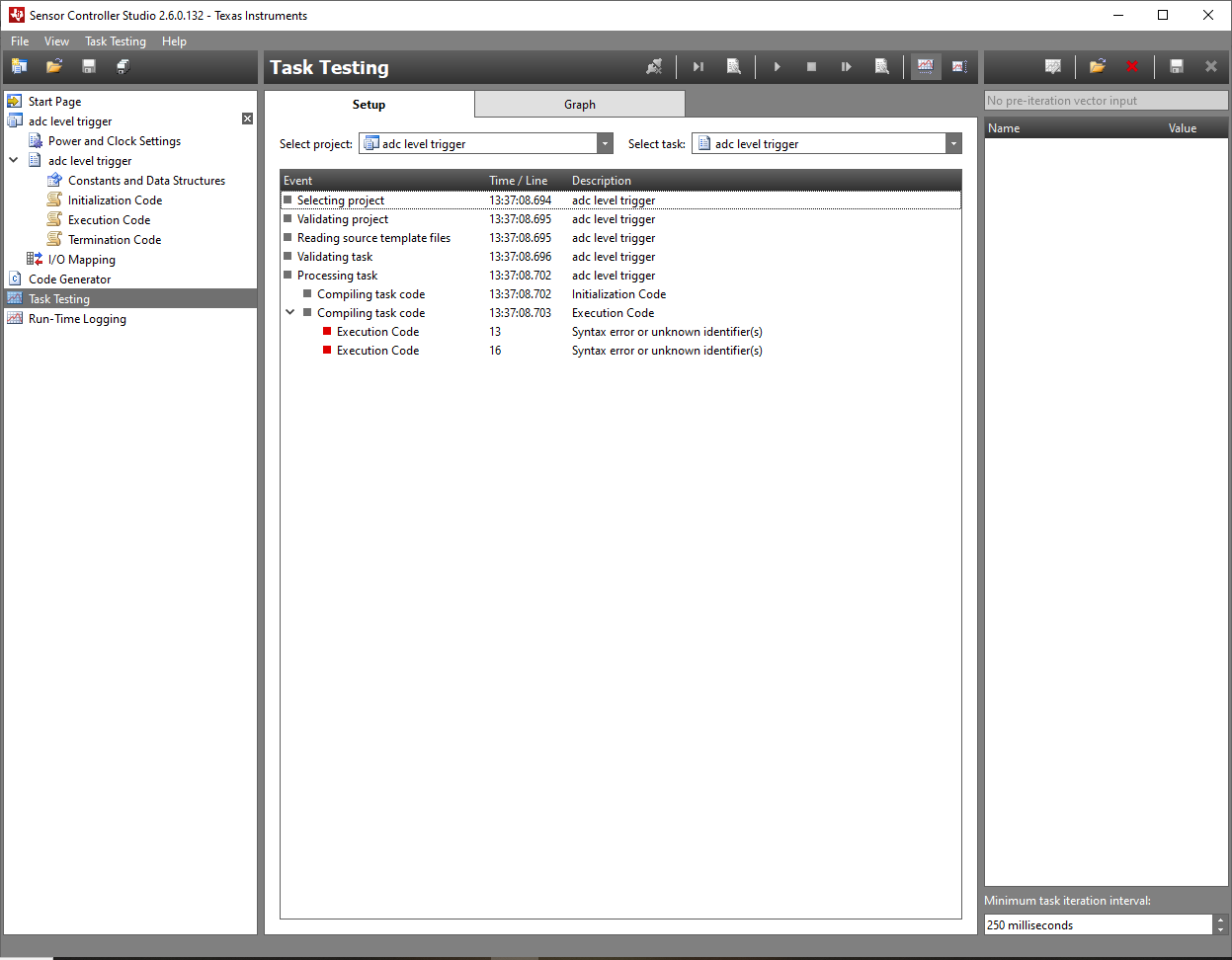Click the Name column header in vector panel
Viewport: 1232px width, 960px height.
[1075, 127]
